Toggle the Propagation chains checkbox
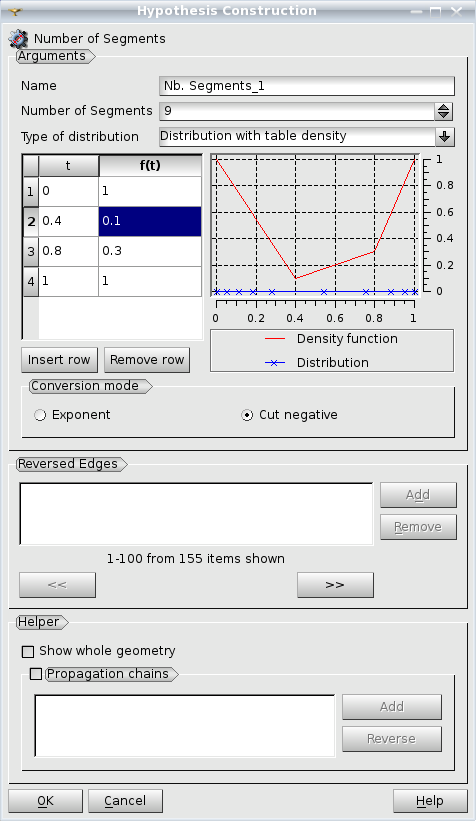 36,674
